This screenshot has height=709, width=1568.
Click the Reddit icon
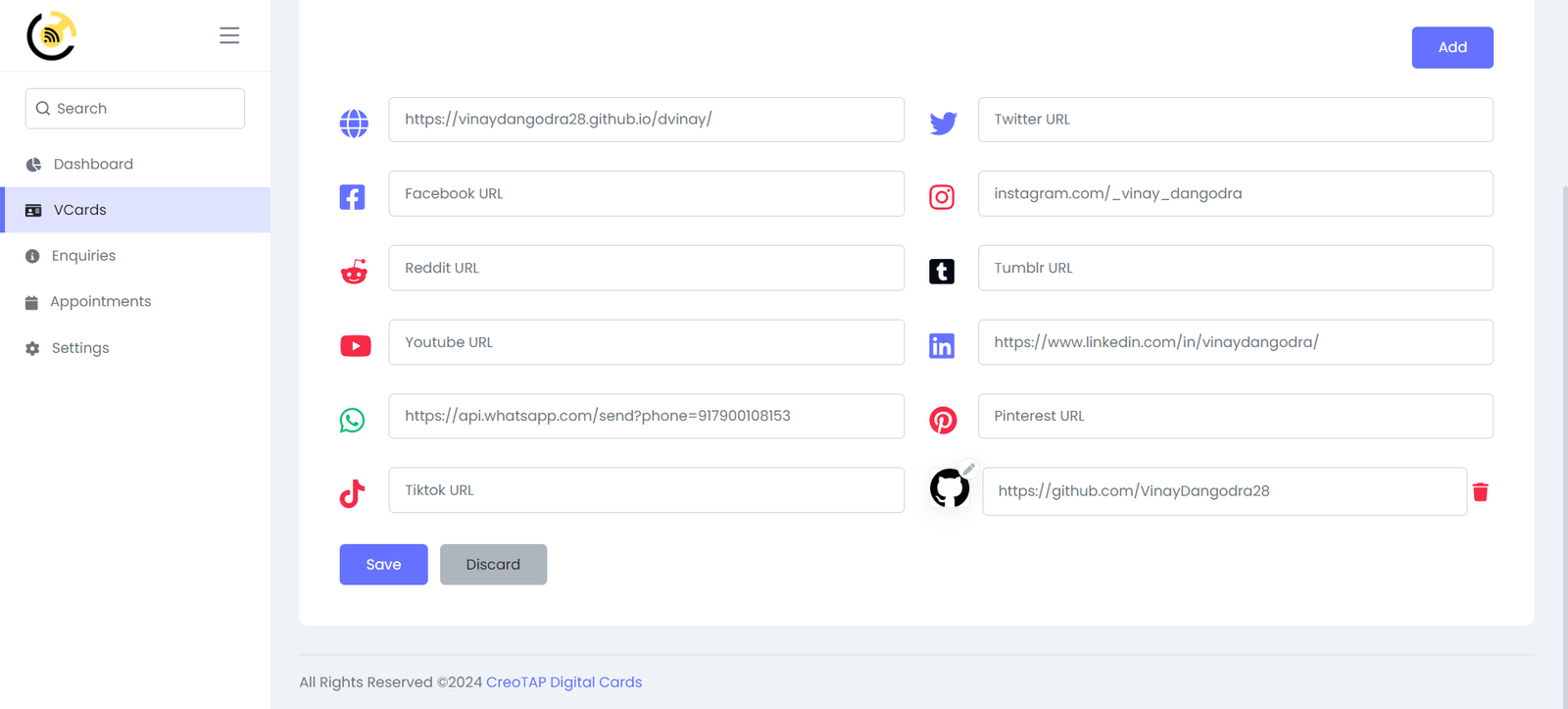354,272
